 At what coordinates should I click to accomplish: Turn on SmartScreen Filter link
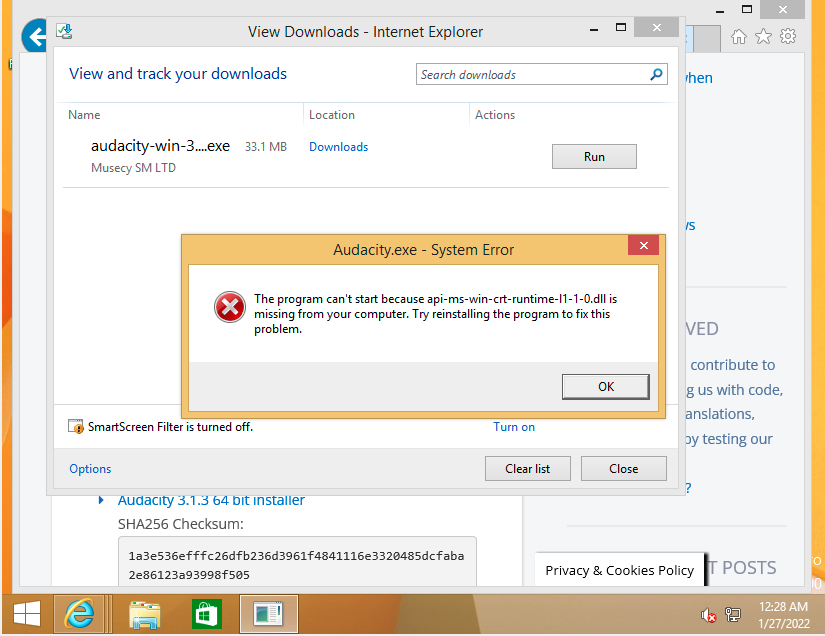coord(514,427)
